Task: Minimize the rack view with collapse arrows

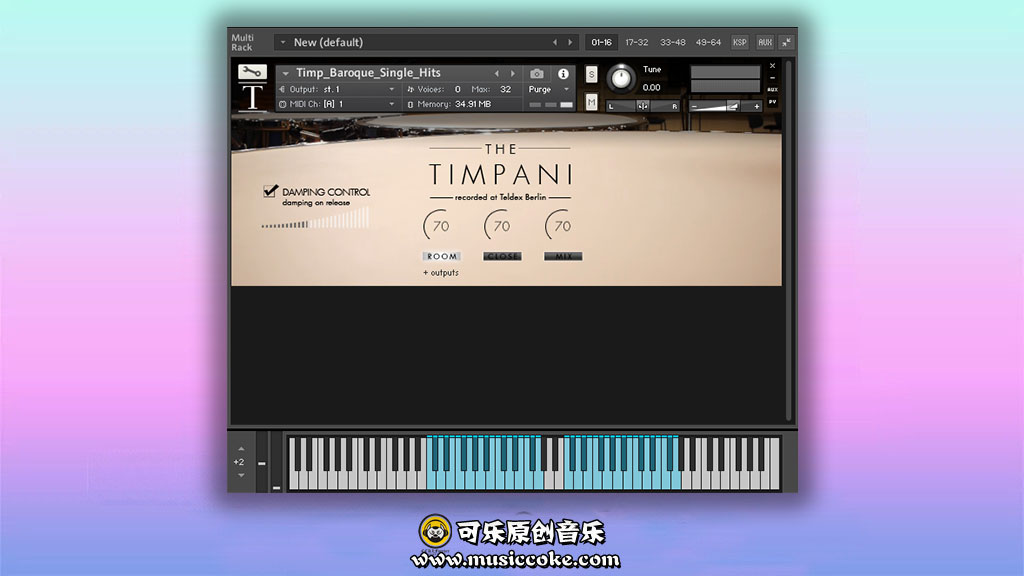Action: [786, 42]
